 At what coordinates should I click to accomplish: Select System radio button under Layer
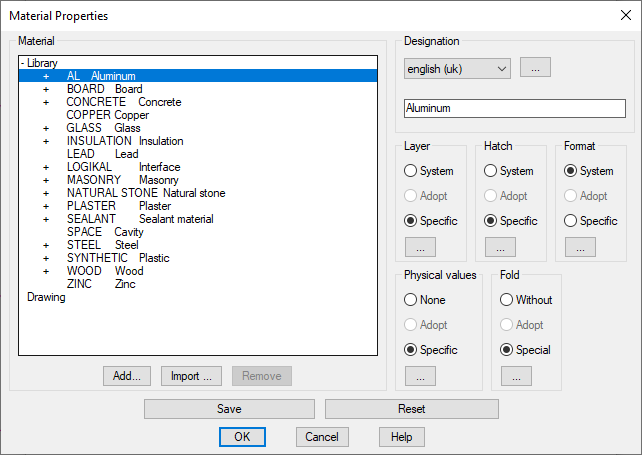(x=411, y=171)
